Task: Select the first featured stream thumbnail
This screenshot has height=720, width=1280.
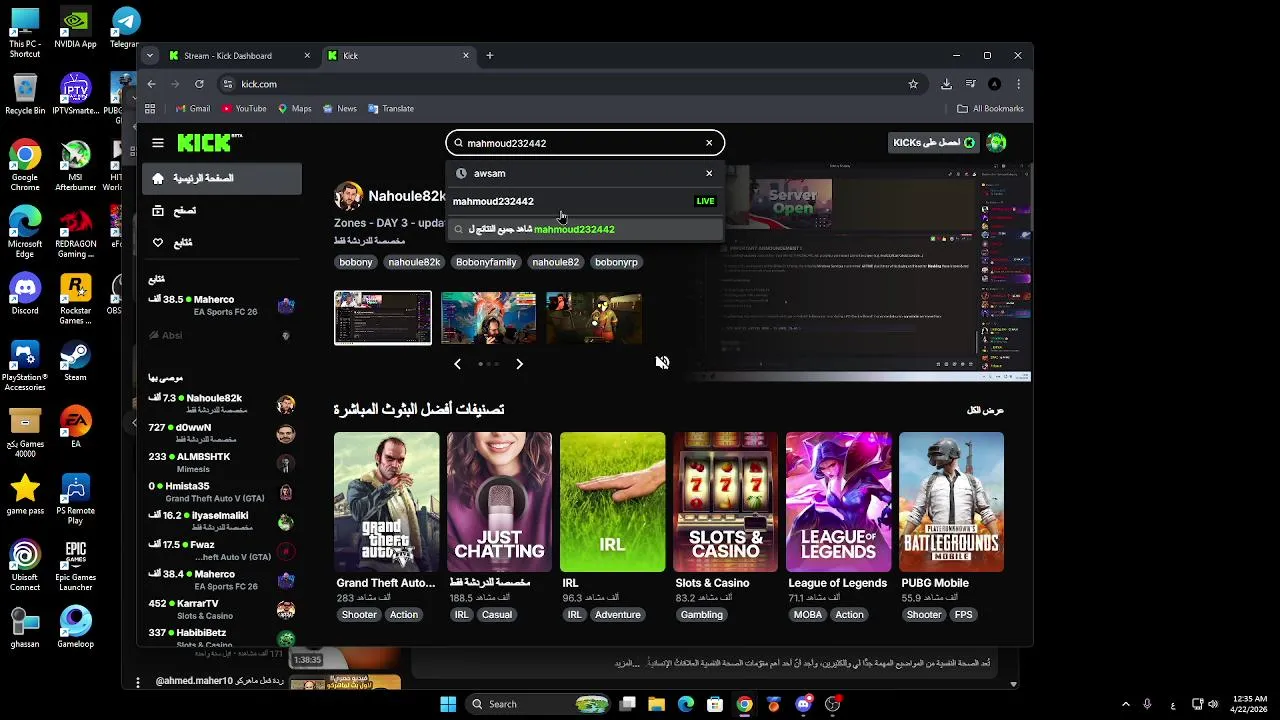Action: [x=383, y=318]
